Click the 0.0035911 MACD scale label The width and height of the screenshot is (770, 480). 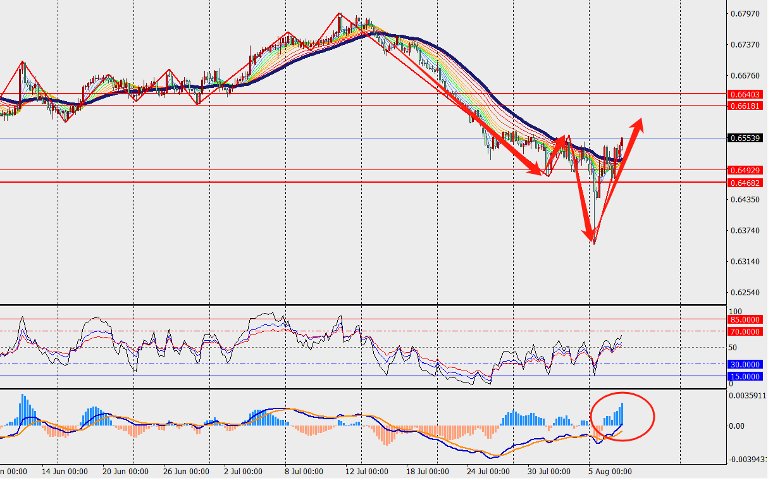pyautogui.click(x=747, y=395)
